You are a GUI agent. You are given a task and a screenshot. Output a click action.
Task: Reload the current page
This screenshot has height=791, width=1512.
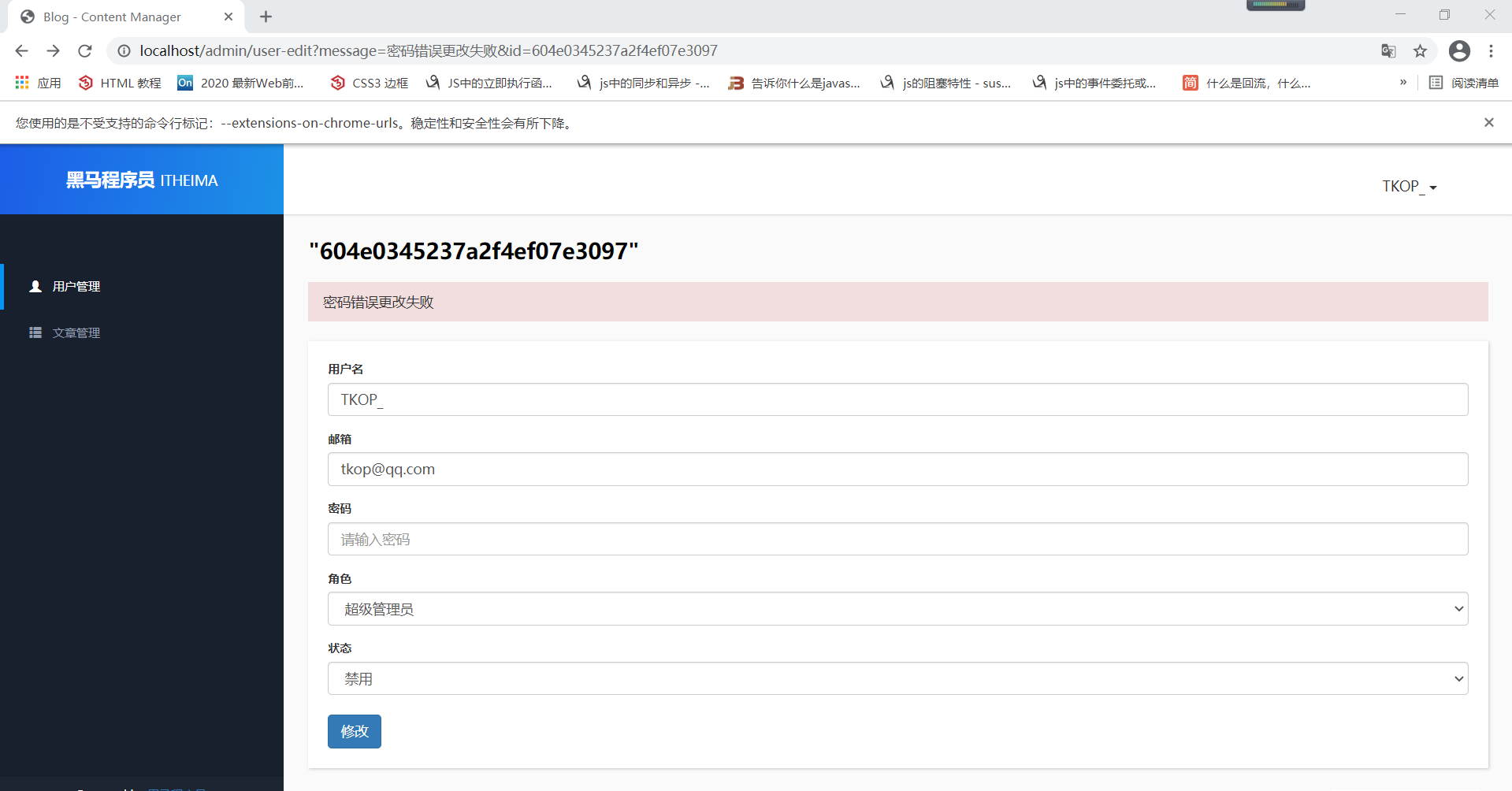(x=85, y=51)
